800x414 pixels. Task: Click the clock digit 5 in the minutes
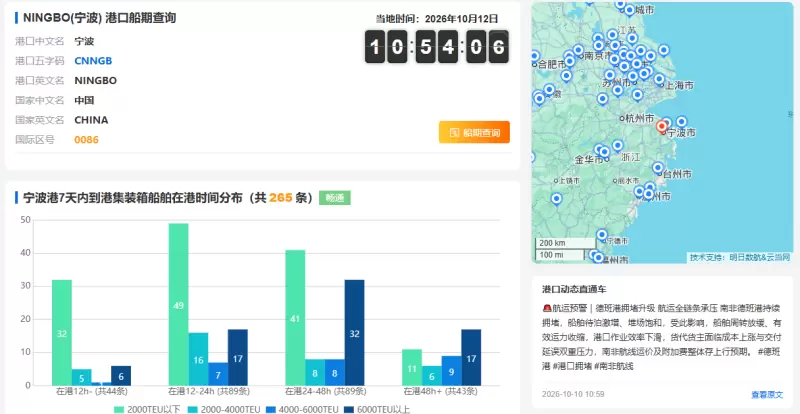[426, 47]
